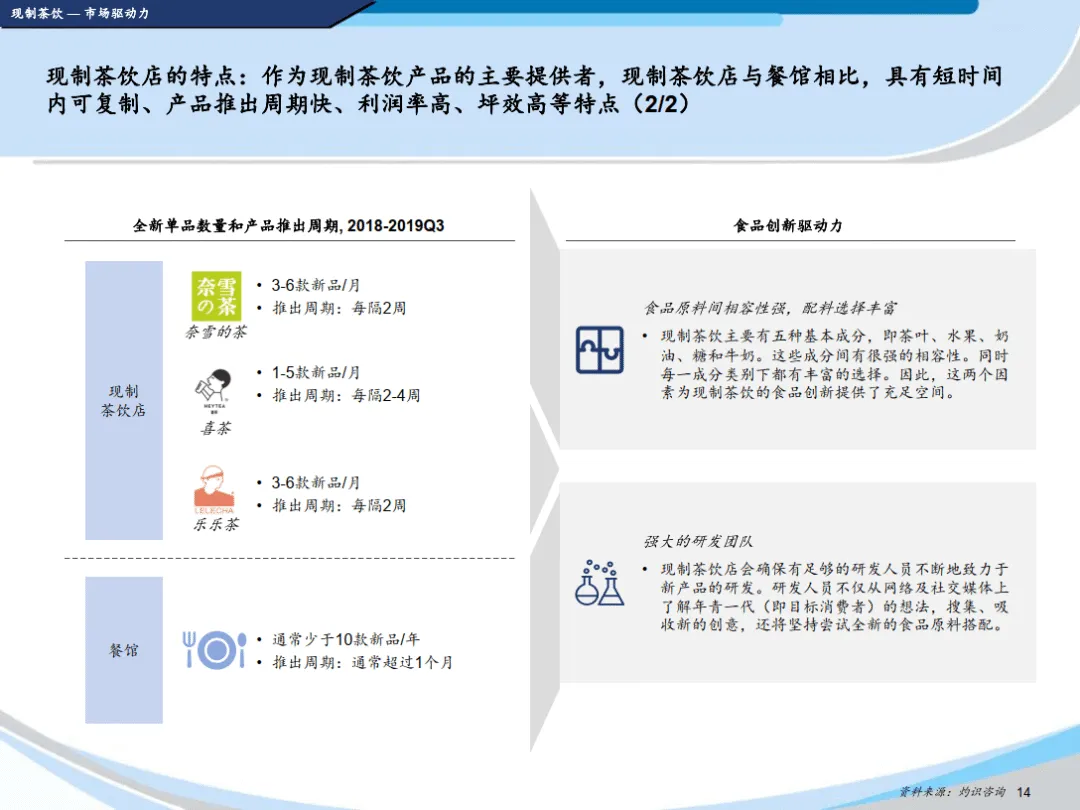Click the restaurant plate and cutlery icon

click(x=214, y=650)
